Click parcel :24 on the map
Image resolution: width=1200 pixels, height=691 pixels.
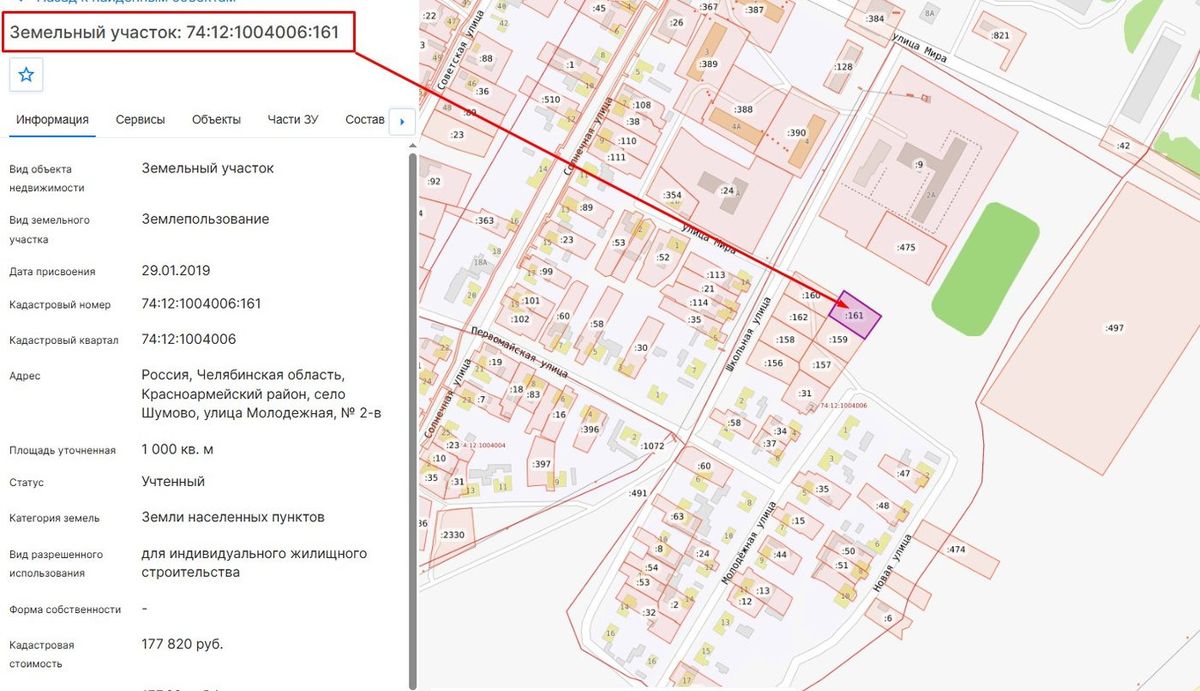tap(727, 189)
